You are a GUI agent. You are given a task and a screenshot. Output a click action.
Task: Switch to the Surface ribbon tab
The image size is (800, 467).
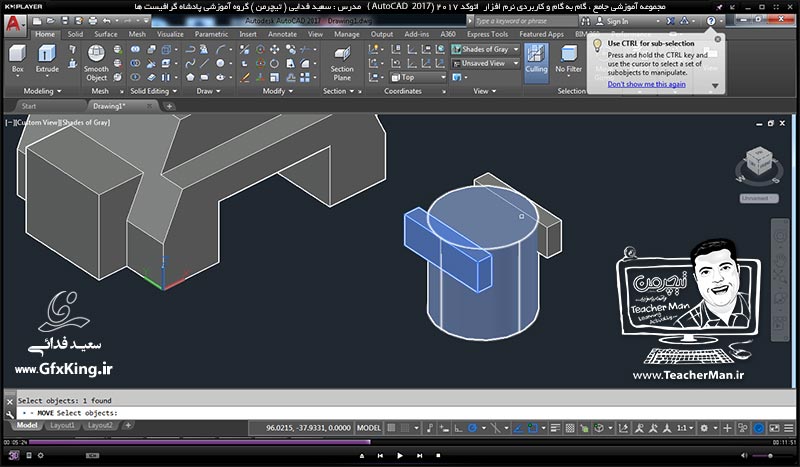click(x=106, y=34)
